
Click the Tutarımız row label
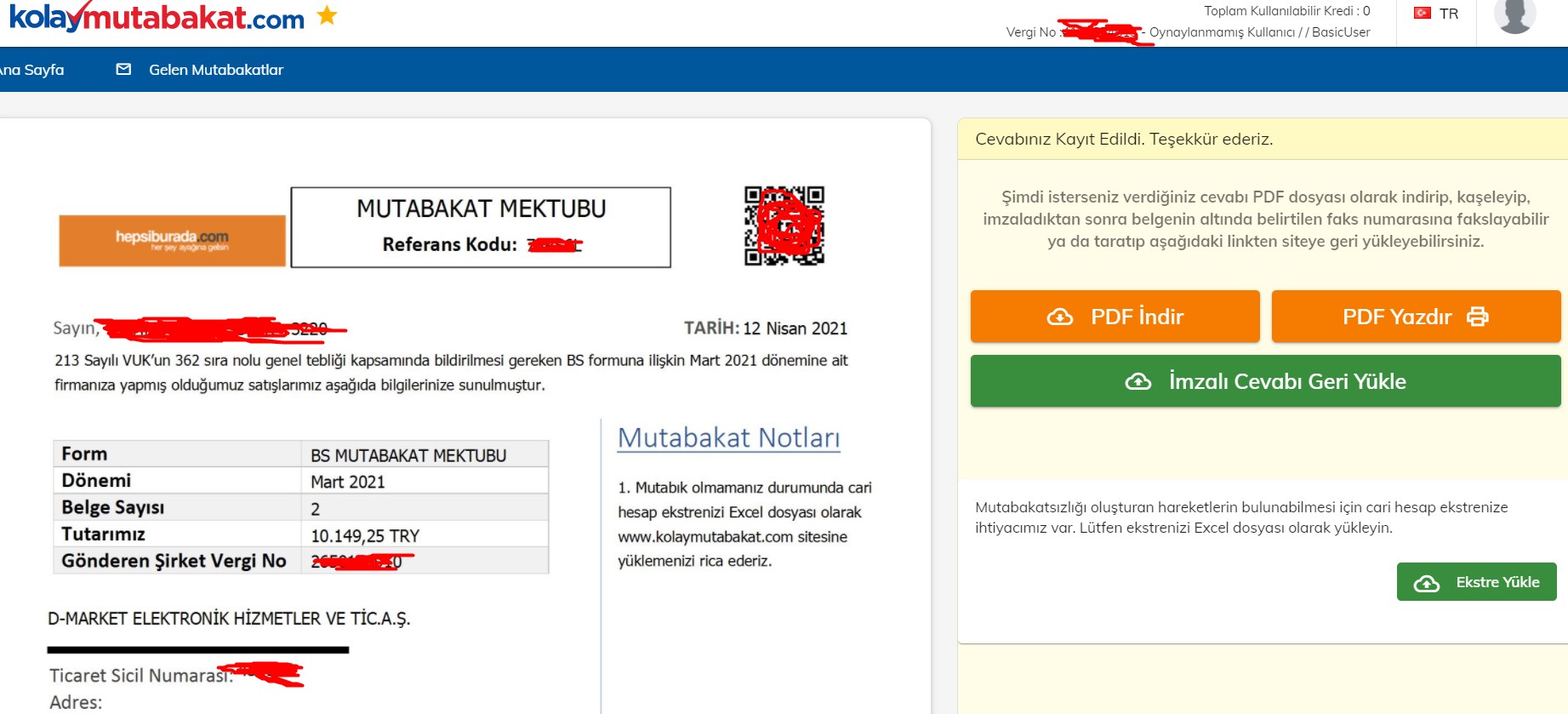(103, 534)
